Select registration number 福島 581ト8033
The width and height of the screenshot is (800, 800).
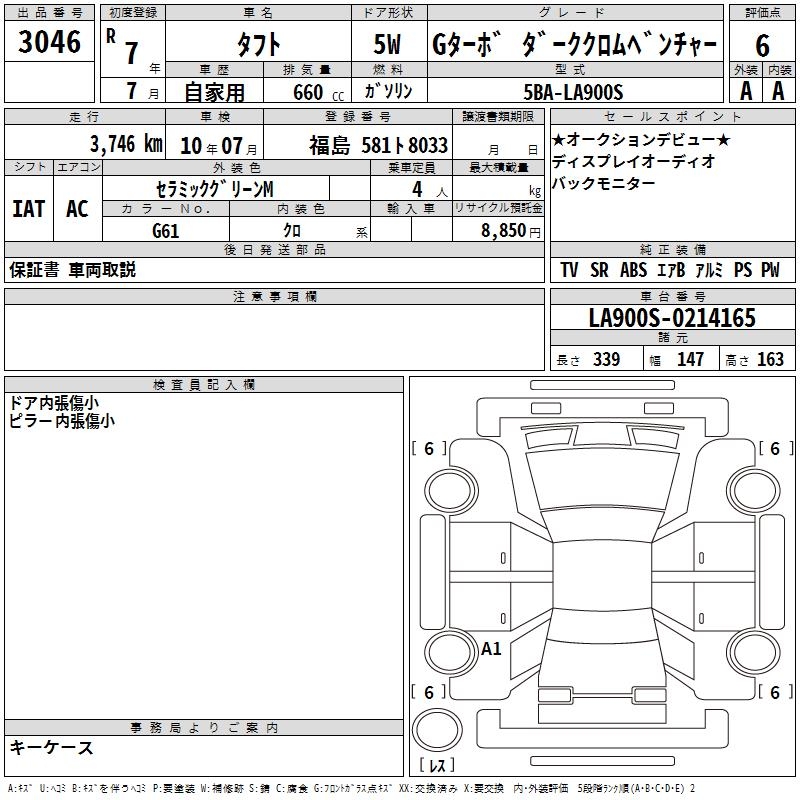click(x=379, y=145)
